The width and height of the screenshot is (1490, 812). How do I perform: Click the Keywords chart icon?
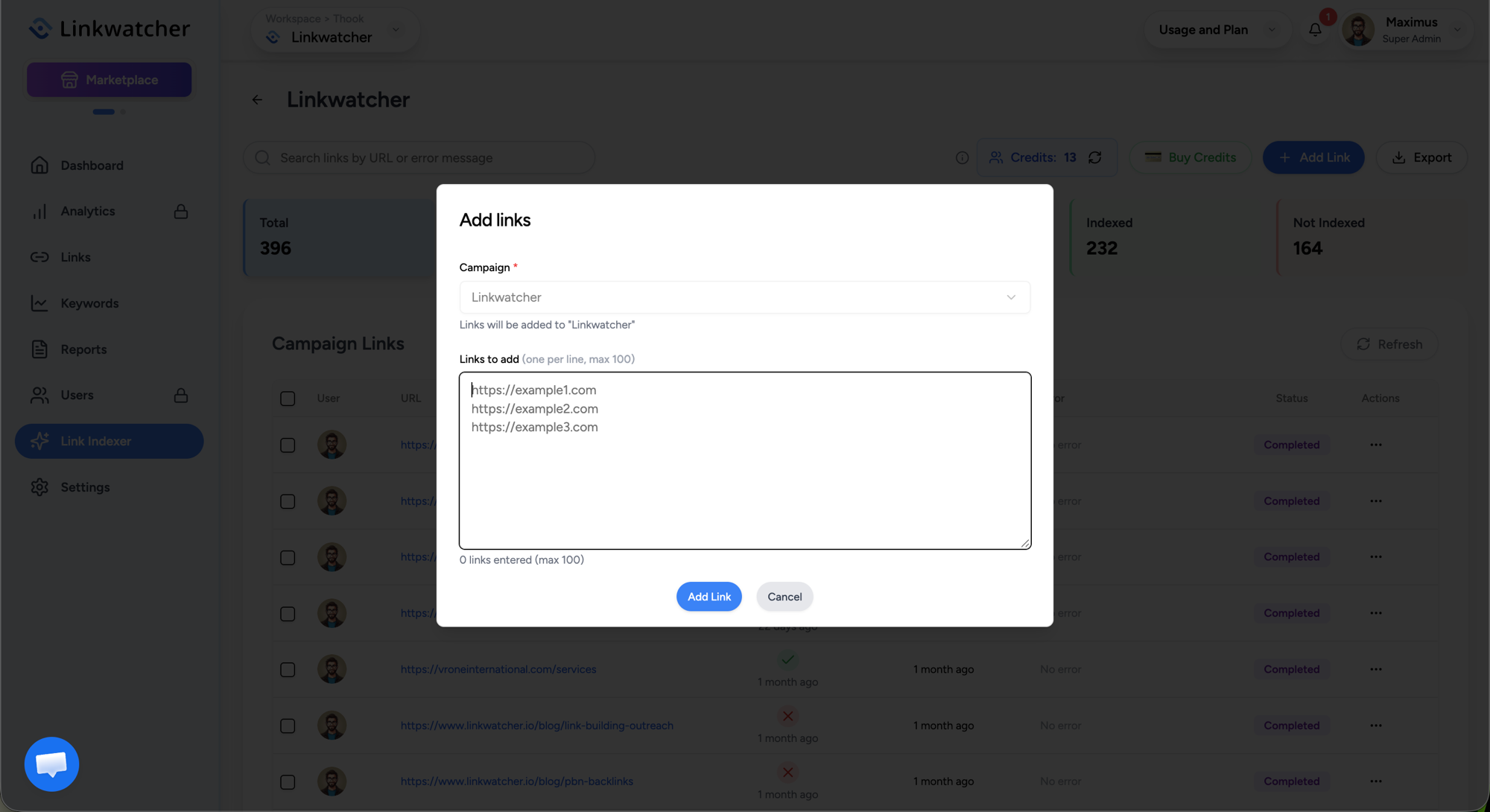pos(39,303)
